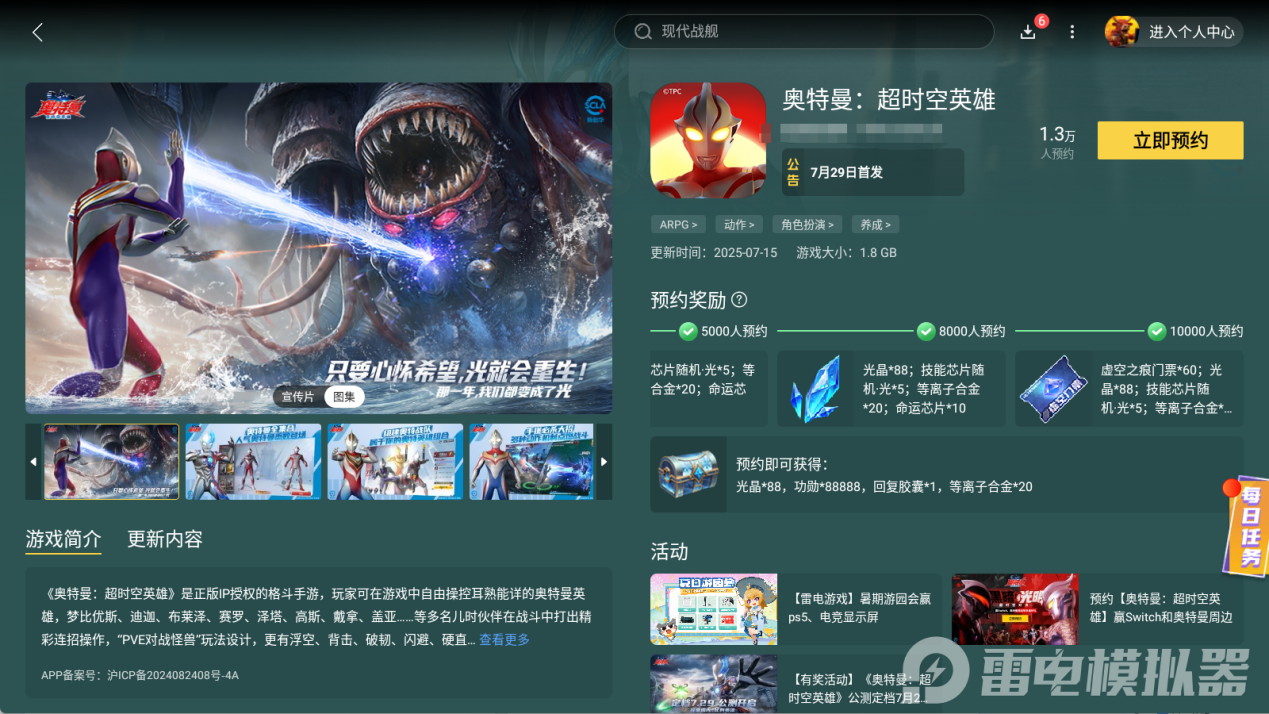The image size is (1269, 714).
Task: Select the 游戏简介 tab
Action: click(63, 539)
